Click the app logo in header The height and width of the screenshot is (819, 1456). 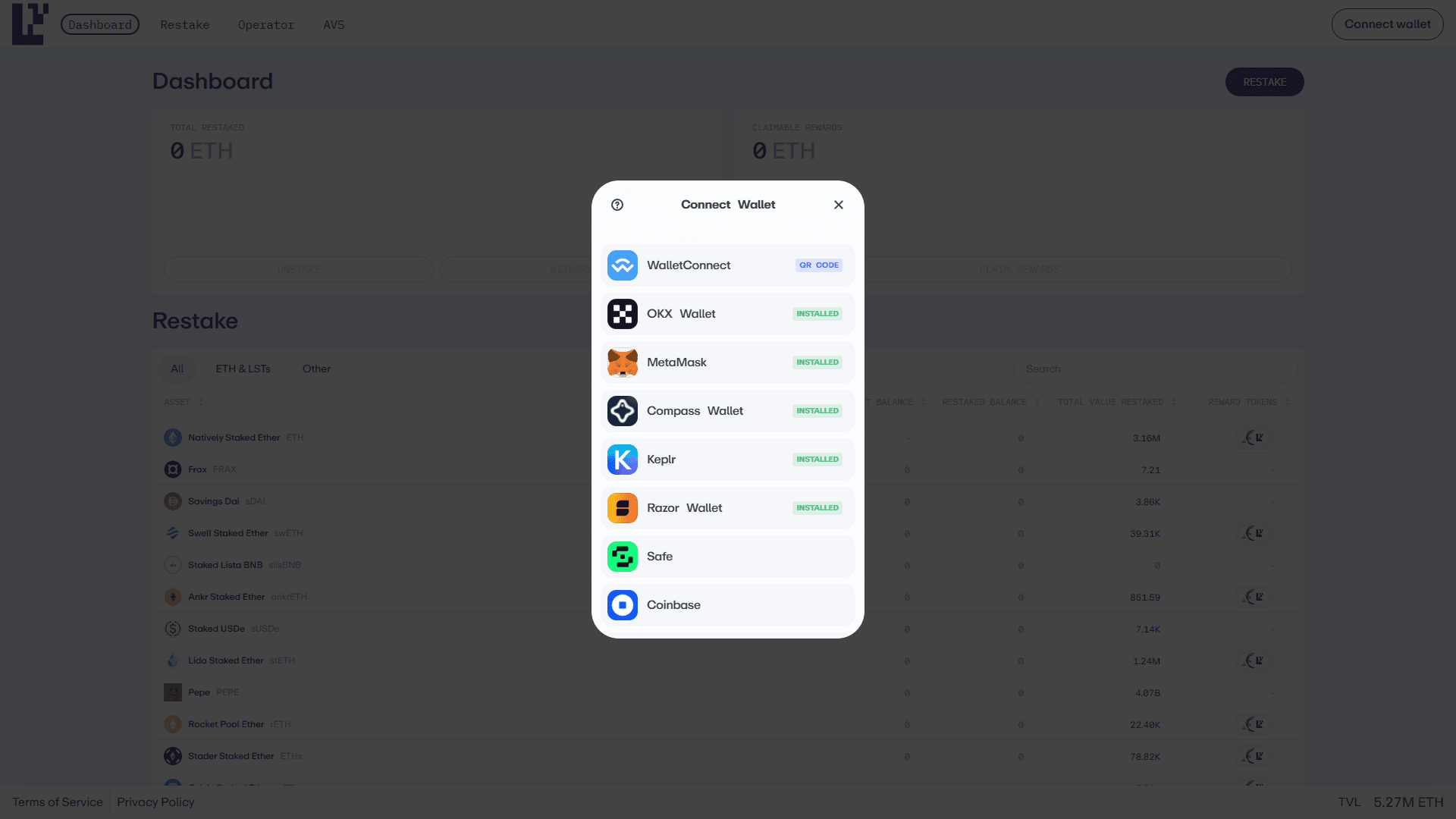(30, 24)
